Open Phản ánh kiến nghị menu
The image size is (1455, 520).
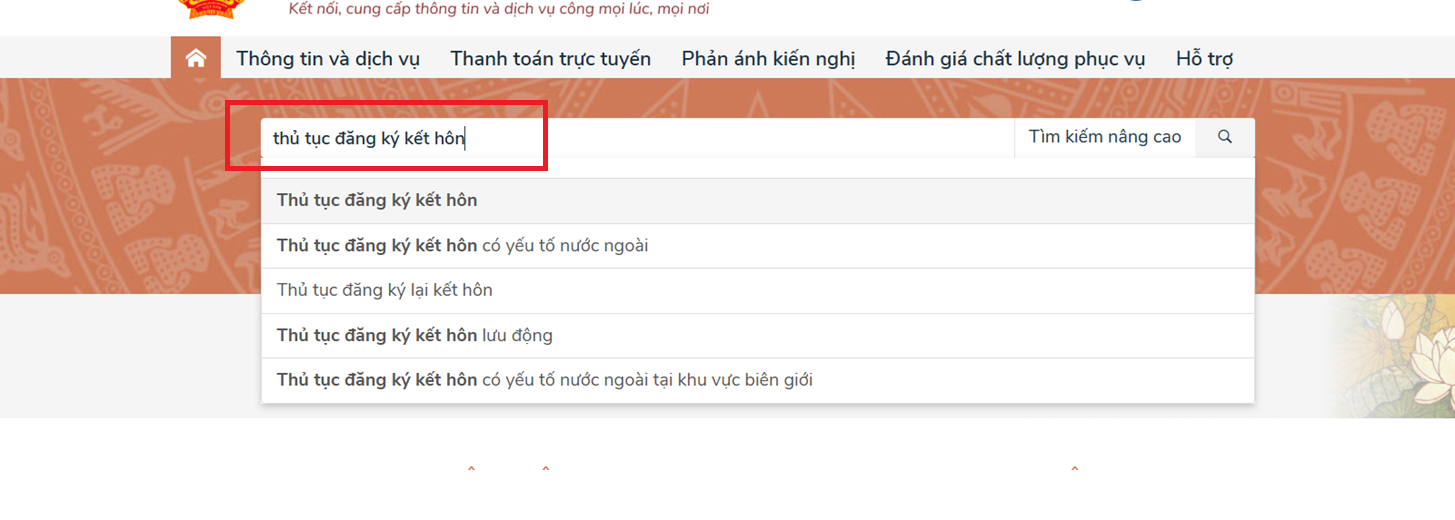768,59
